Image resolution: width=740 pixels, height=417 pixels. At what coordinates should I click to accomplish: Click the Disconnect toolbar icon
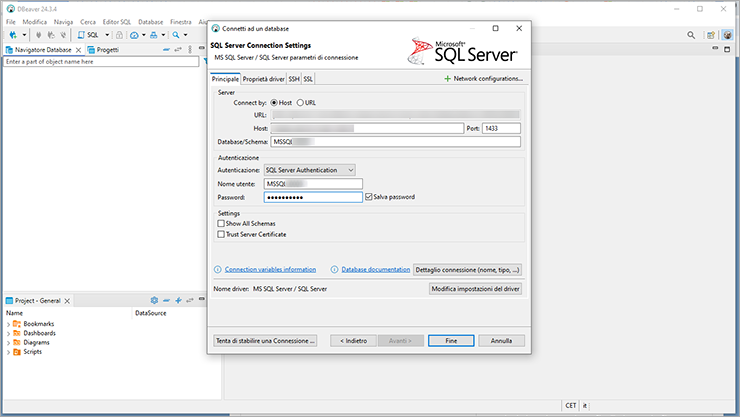63,35
